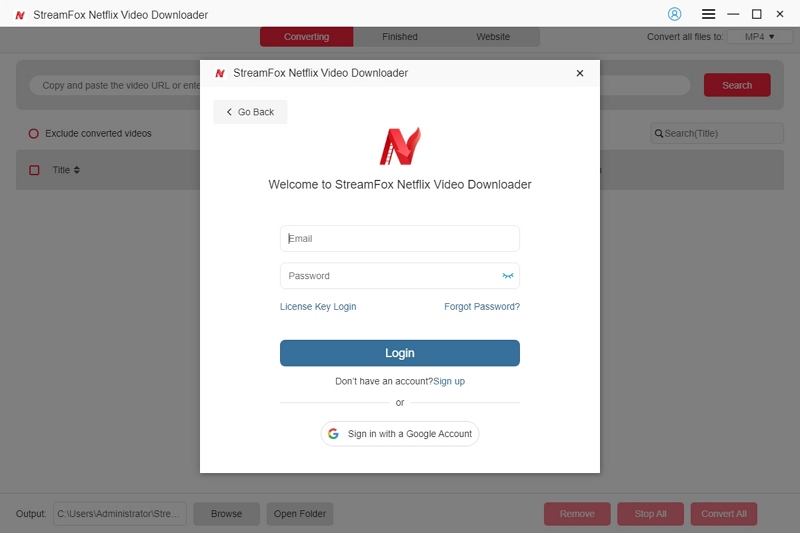The height and width of the screenshot is (533, 800).
Task: Open License Key Login option
Action: click(318, 307)
